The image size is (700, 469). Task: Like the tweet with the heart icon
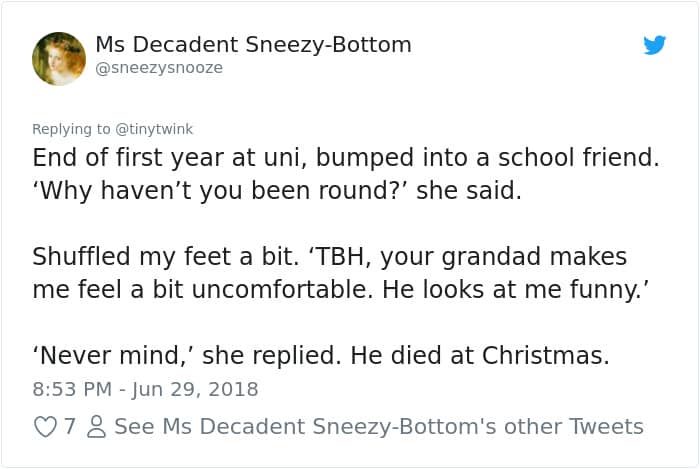(x=45, y=427)
